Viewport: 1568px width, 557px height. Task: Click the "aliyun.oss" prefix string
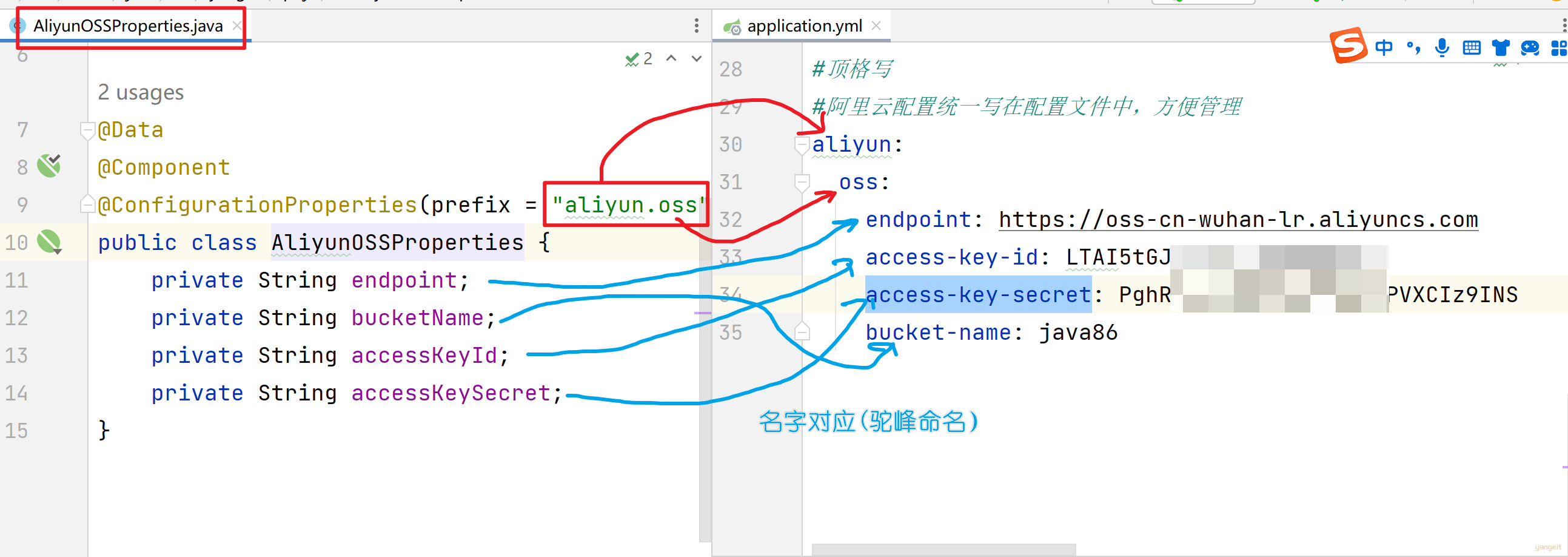tap(628, 205)
